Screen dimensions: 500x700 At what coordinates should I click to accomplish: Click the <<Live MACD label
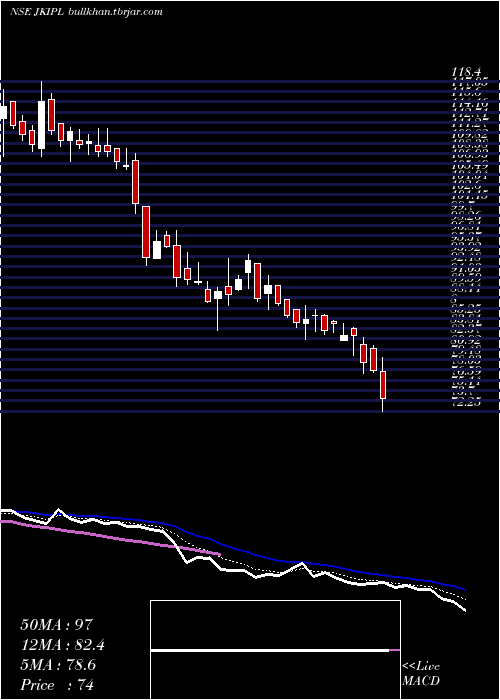tap(421, 674)
